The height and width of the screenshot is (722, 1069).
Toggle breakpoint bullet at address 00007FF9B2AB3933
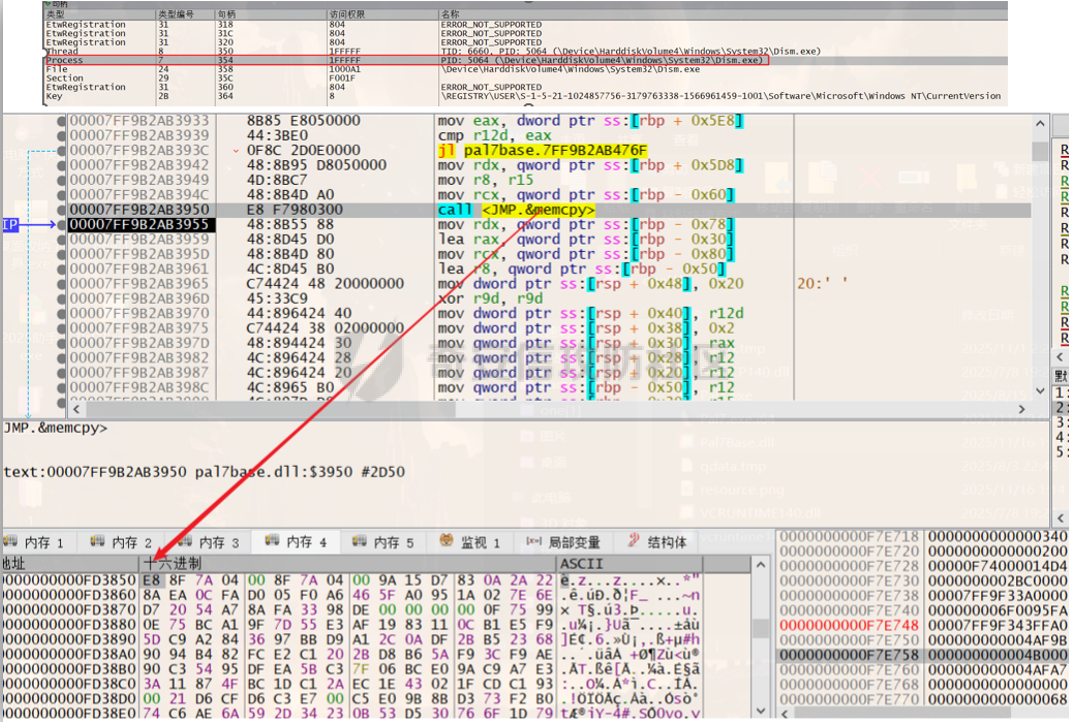coord(62,121)
